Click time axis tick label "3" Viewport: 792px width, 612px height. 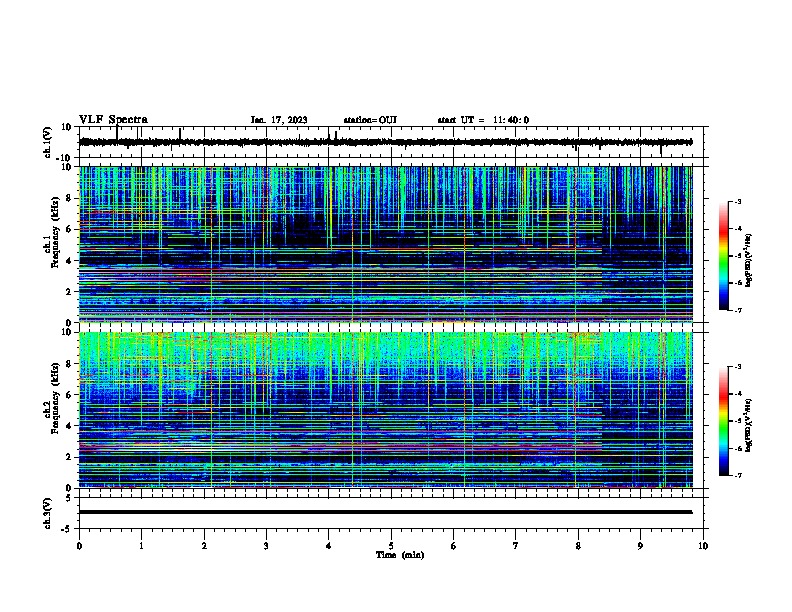click(266, 546)
